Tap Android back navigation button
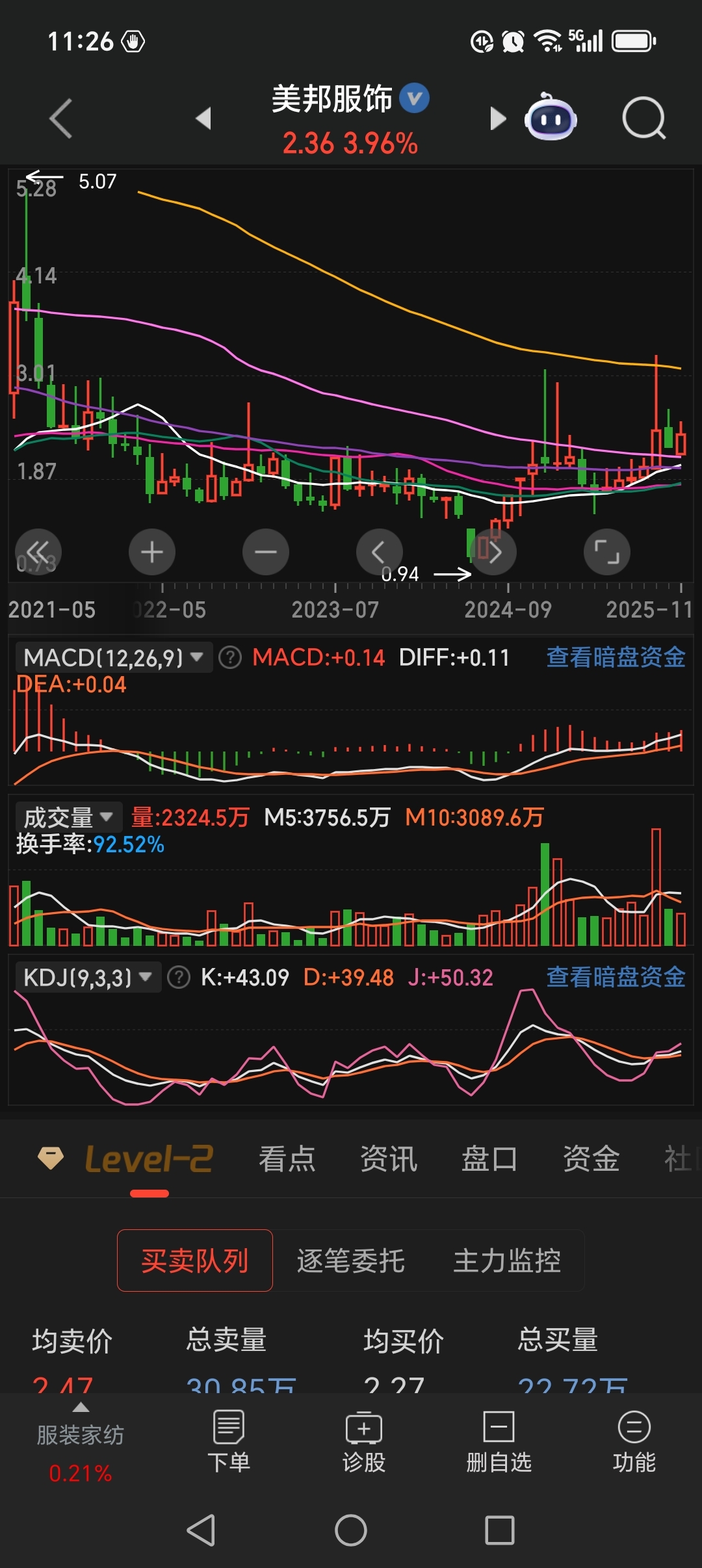This screenshot has width=702, height=1568. point(201,1530)
